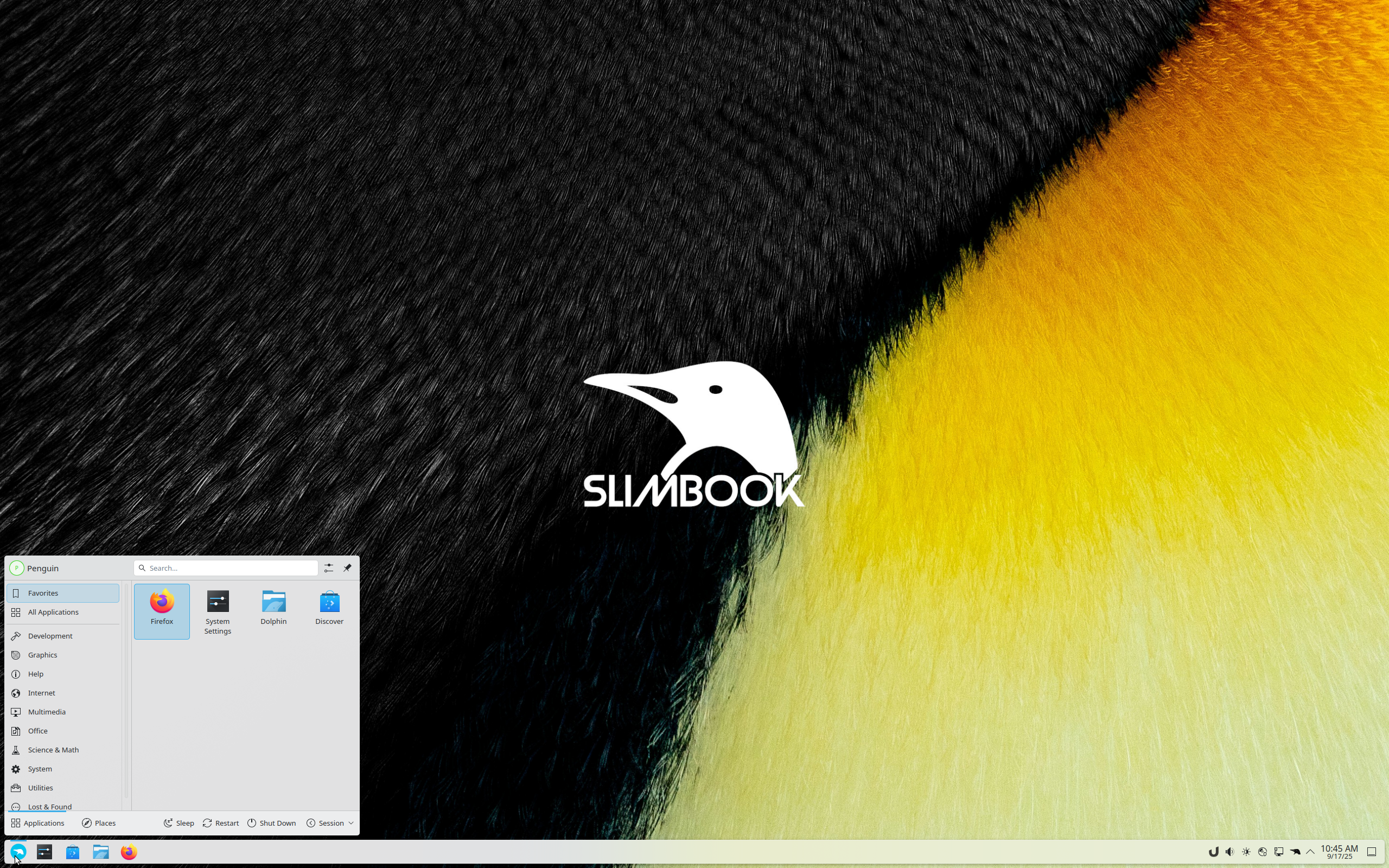Click the Peek at Desktop button

click(x=1372, y=852)
